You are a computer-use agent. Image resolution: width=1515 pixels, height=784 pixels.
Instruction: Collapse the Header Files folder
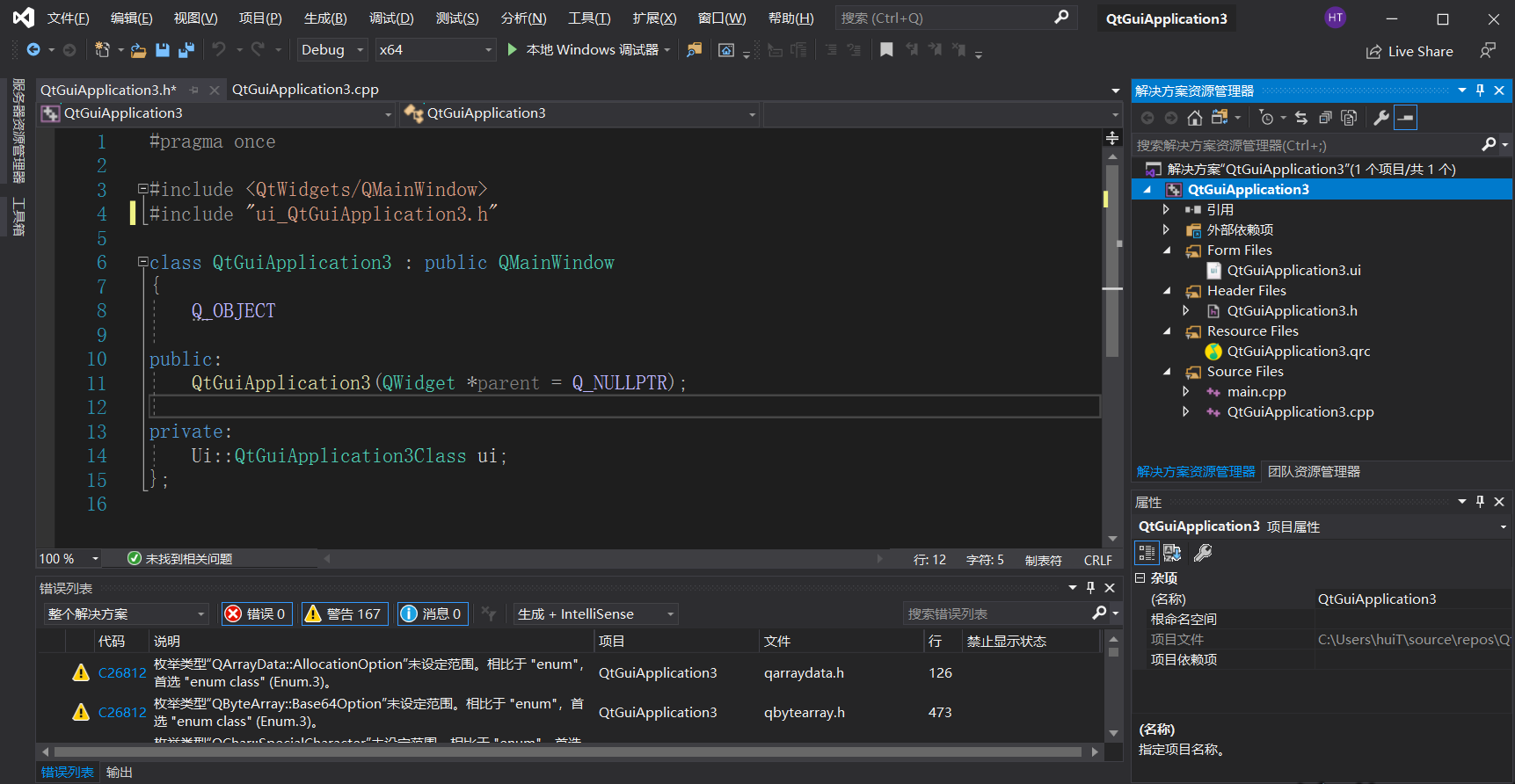tap(1167, 291)
